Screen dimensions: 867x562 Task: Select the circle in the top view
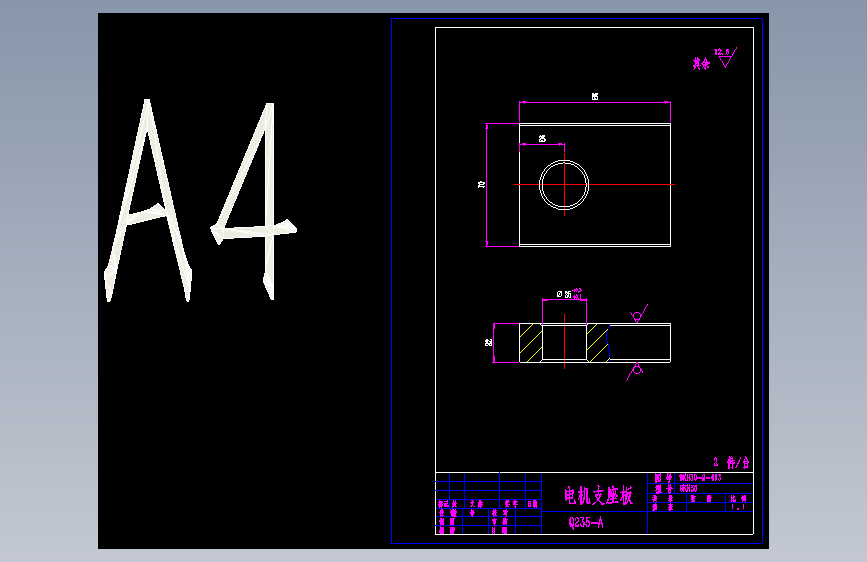tap(564, 185)
